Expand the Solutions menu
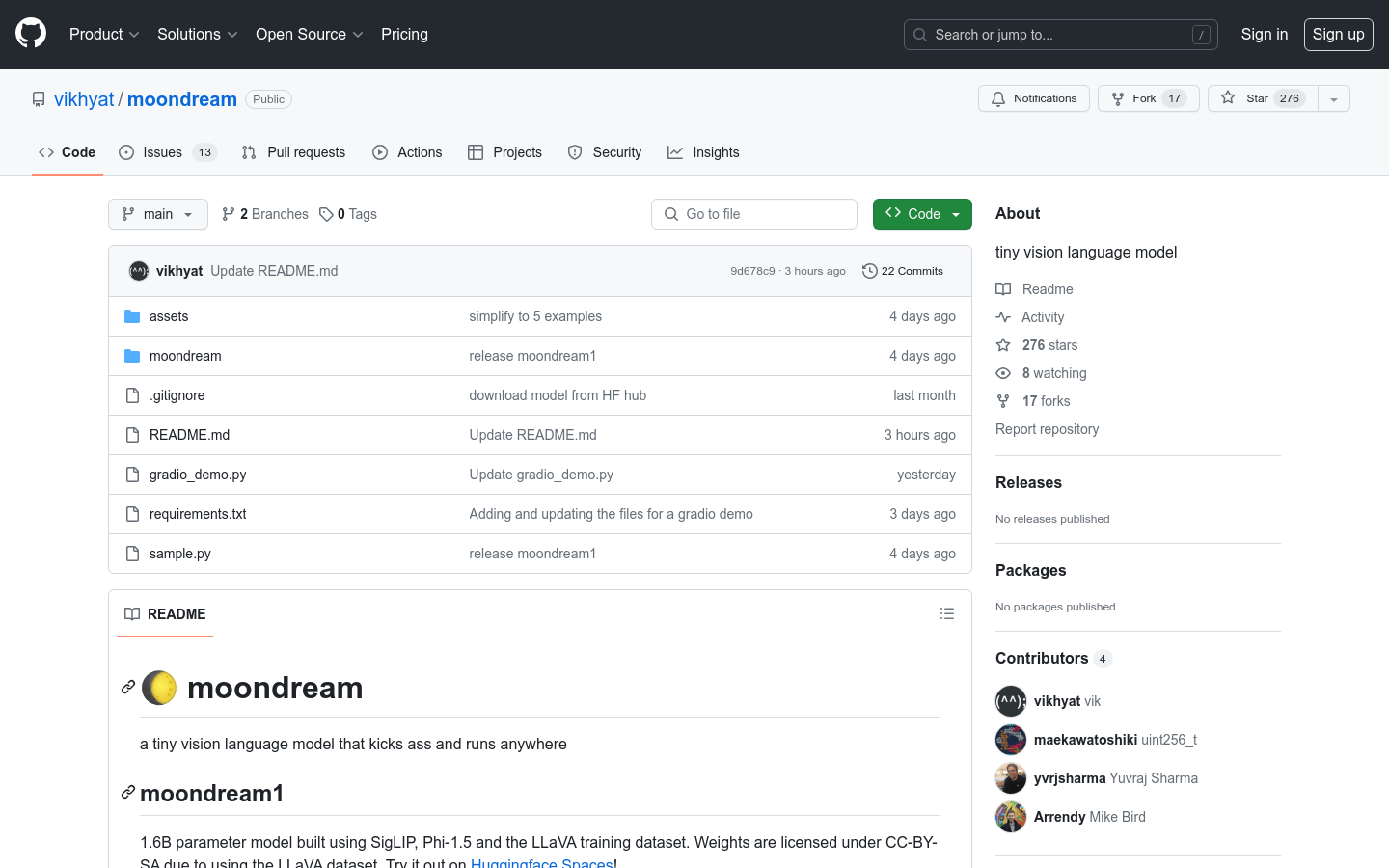 [198, 35]
